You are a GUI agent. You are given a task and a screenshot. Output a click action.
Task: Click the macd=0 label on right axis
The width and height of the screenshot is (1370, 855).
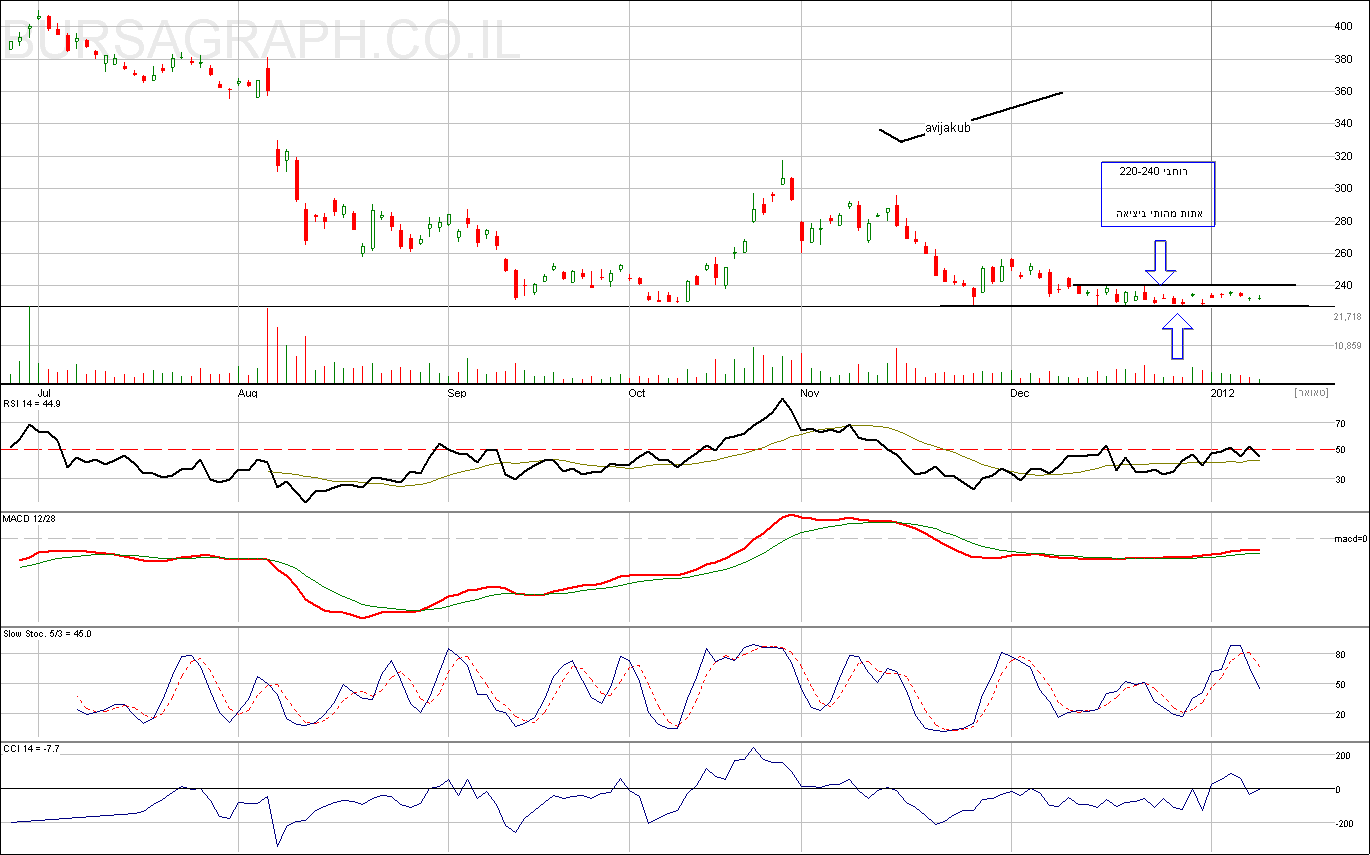coord(1350,539)
